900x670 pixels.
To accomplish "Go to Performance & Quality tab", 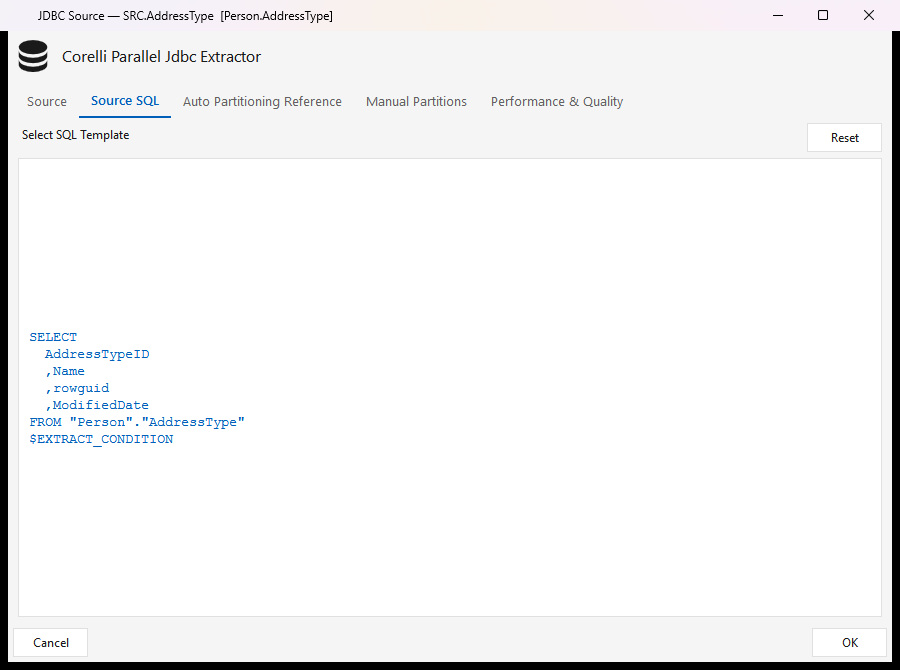I will click(x=557, y=102).
